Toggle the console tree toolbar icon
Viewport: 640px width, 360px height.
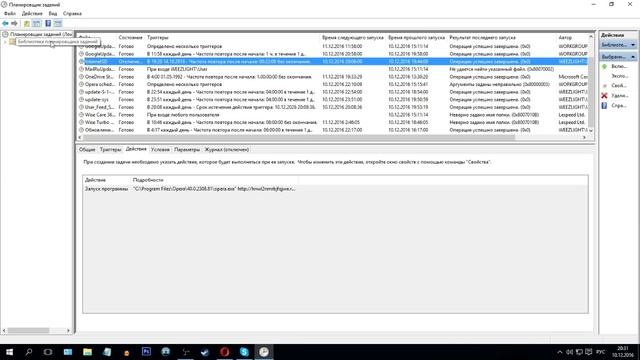(x=36, y=24)
